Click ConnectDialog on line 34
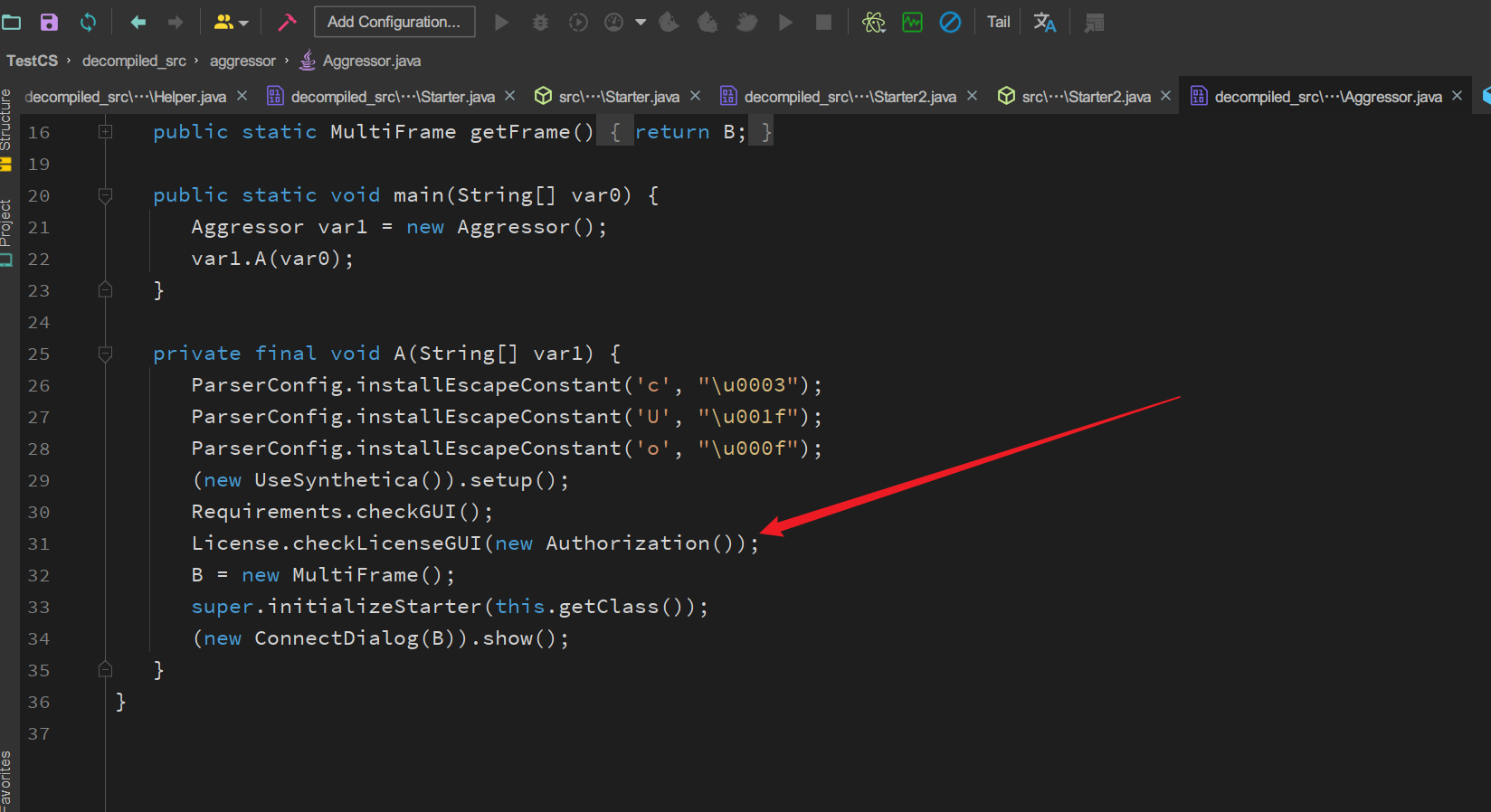 [x=337, y=638]
